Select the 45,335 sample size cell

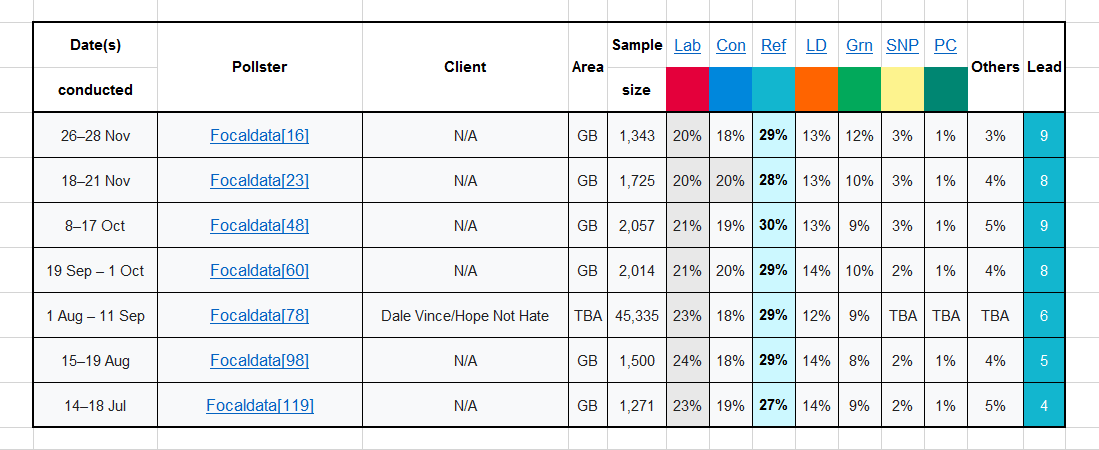click(637, 315)
